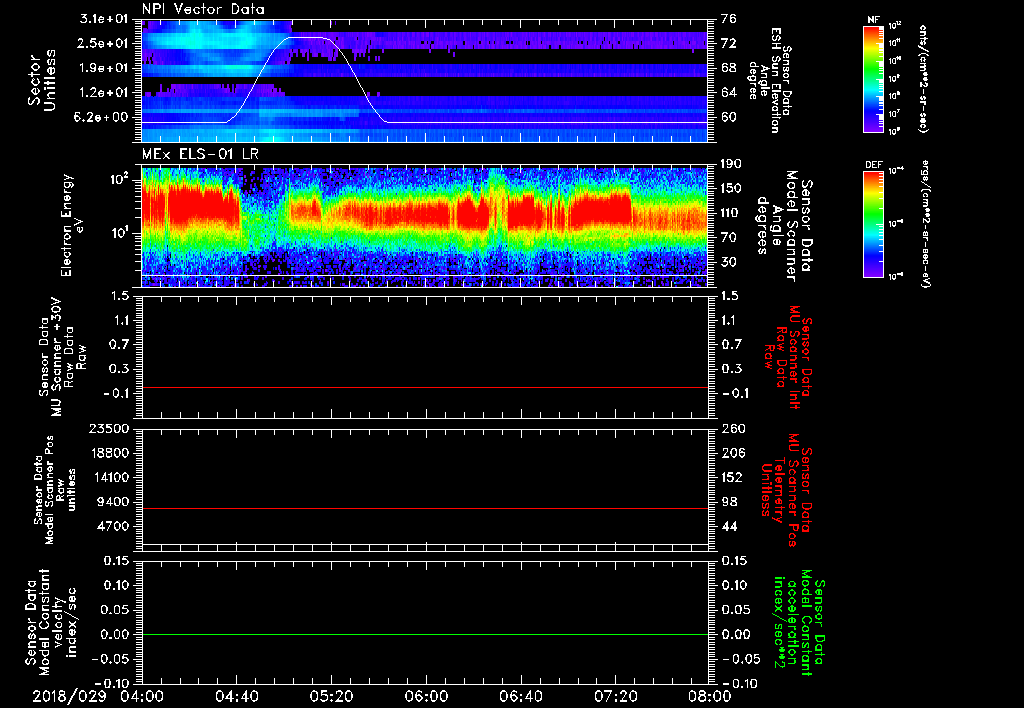
Task: Click the 06:00 time axis label
Action: point(426,696)
